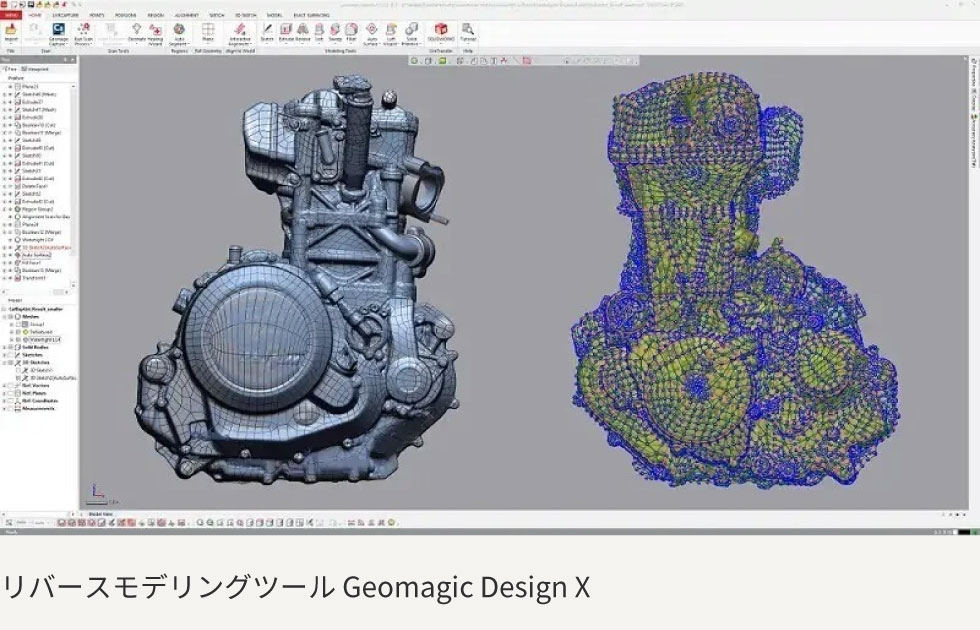Expand the Solid Bodies tree node
The image size is (980, 630).
(x=4, y=348)
